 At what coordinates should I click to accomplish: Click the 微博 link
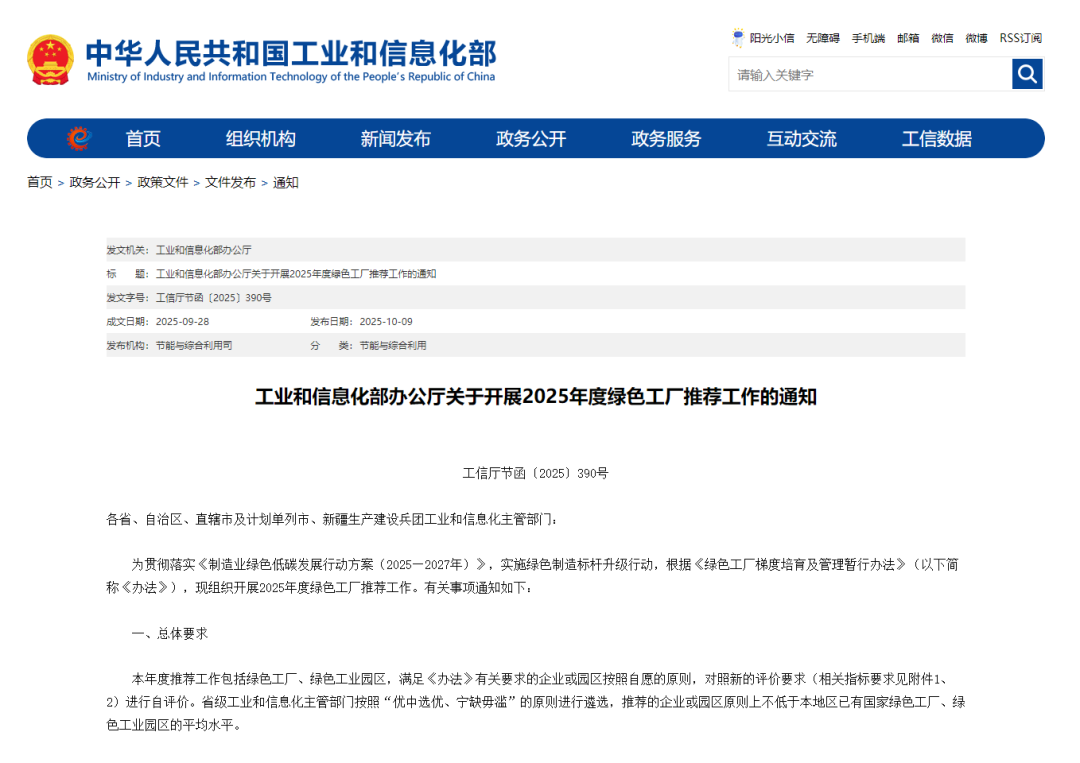point(976,38)
